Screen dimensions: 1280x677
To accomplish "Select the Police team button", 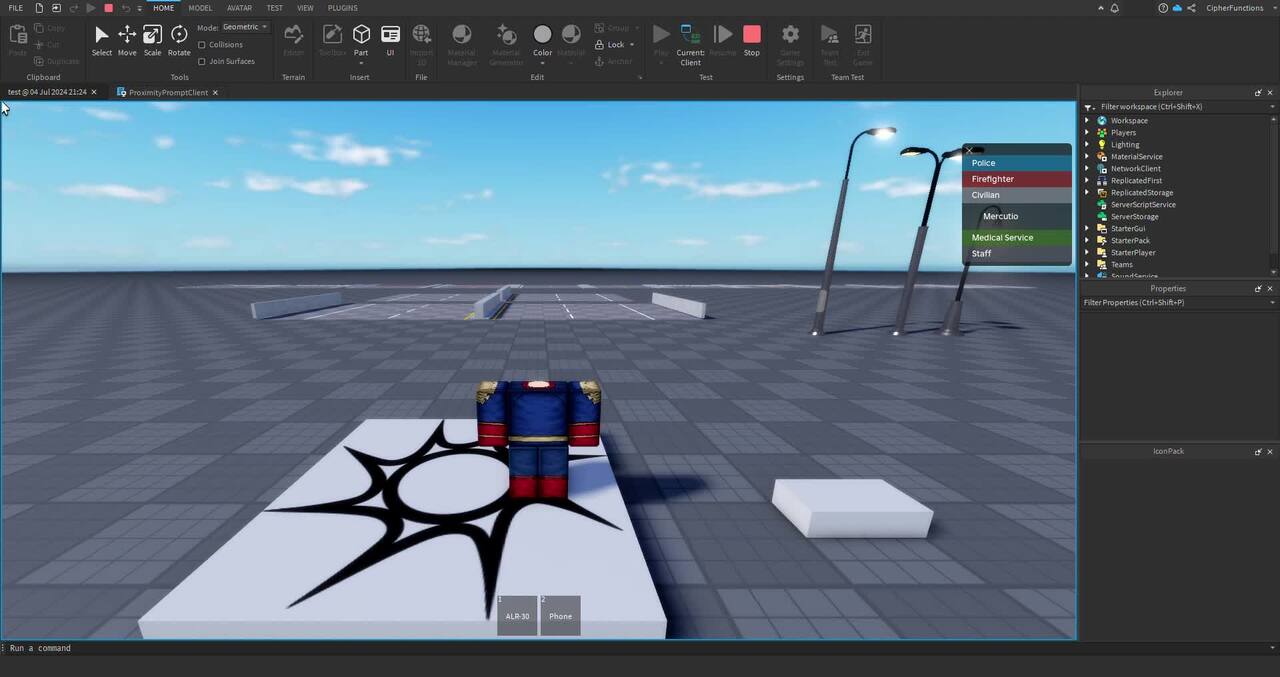I will tap(1016, 163).
